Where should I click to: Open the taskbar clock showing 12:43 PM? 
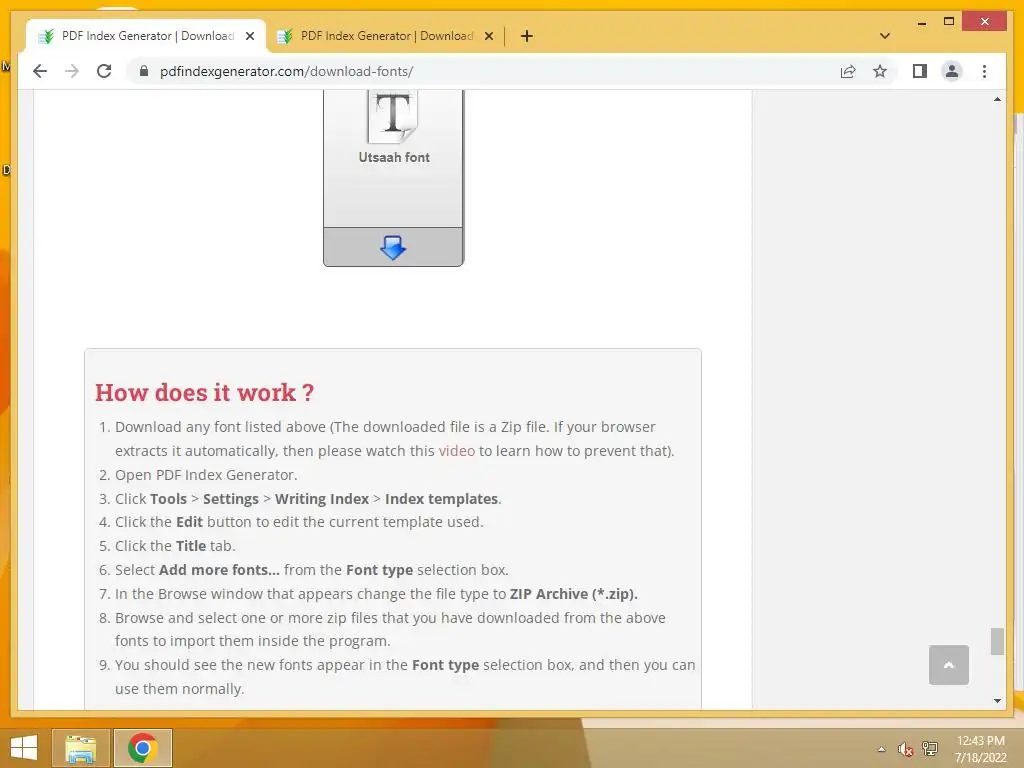tap(980, 749)
